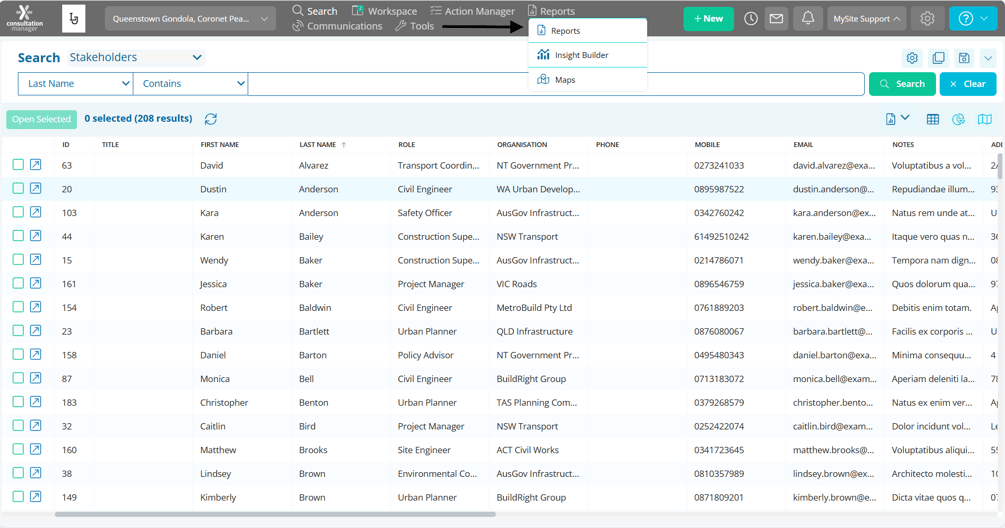Sort by First Name column header
This screenshot has height=528, width=1005.
coord(219,145)
